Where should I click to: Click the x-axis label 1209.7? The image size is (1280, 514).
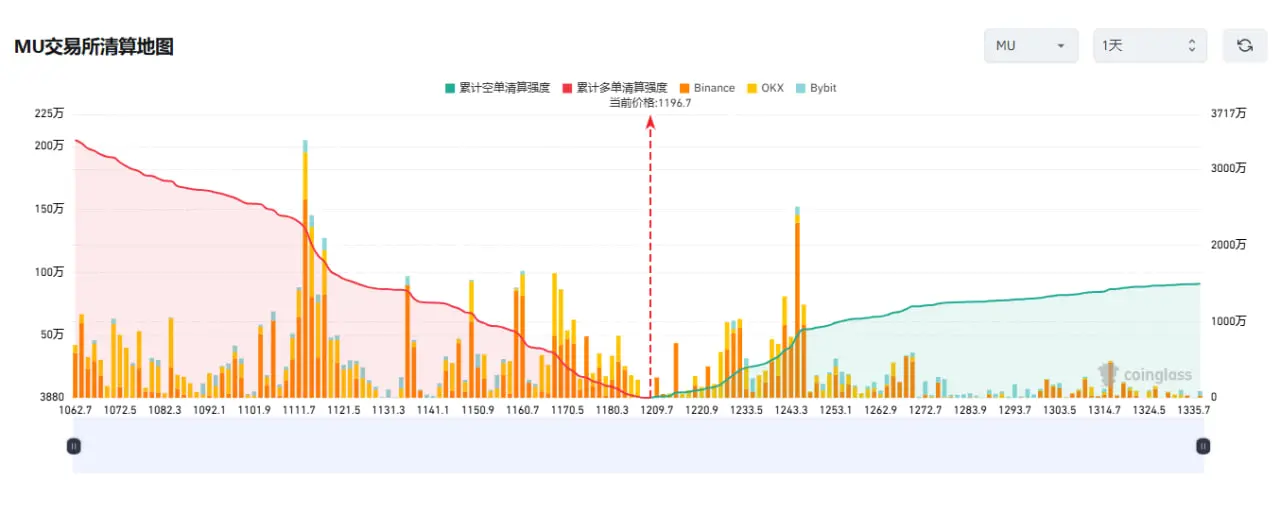click(x=657, y=410)
